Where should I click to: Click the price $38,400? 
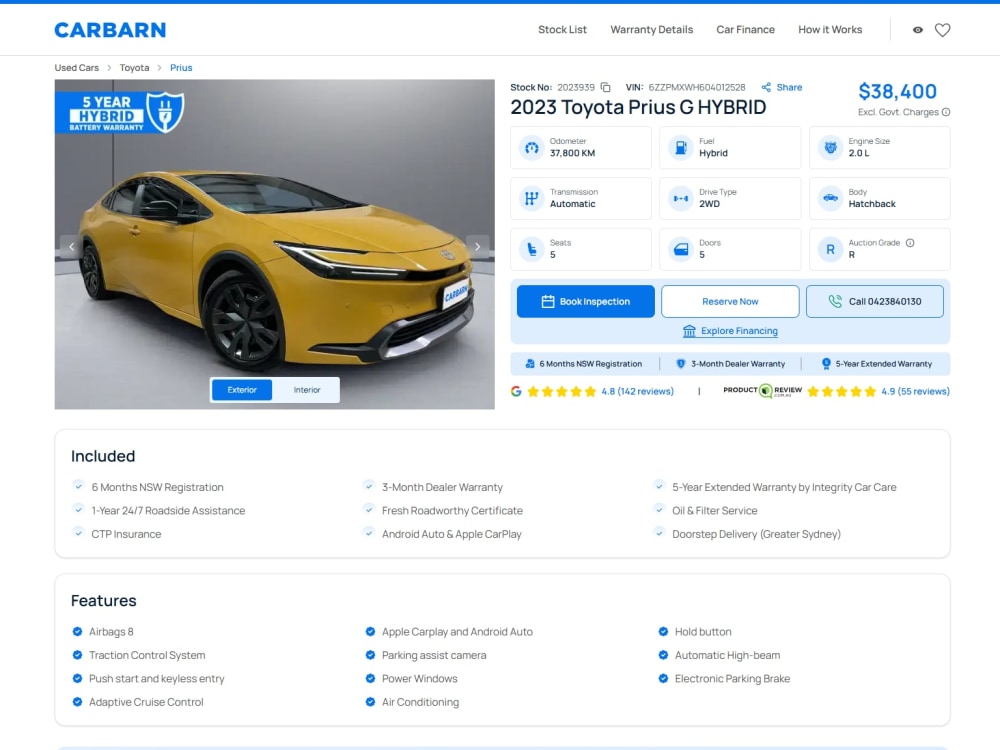point(897,92)
